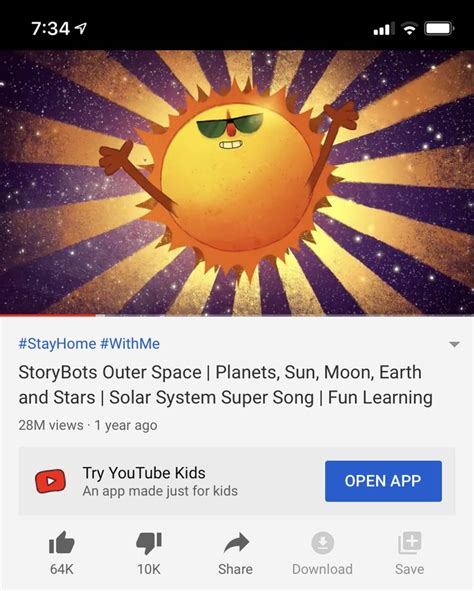474x591 pixels.
Task: Tap the 7:34 clock in status bar
Action: click(50, 29)
